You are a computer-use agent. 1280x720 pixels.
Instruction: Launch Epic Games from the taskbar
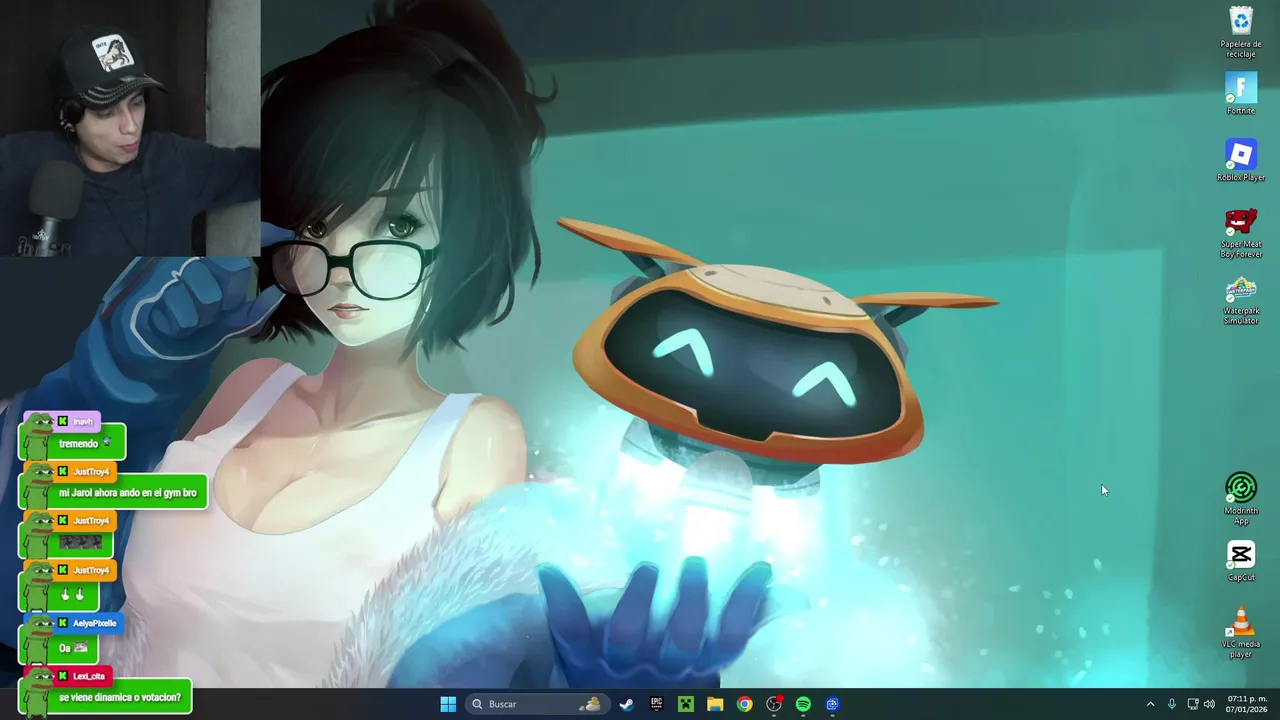click(656, 704)
